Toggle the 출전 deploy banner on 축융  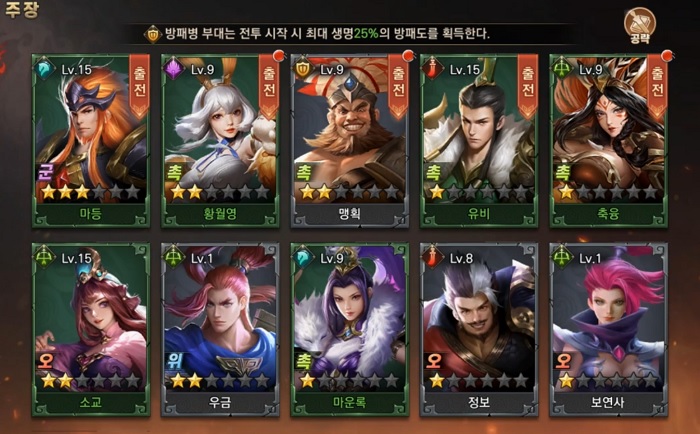pos(657,86)
